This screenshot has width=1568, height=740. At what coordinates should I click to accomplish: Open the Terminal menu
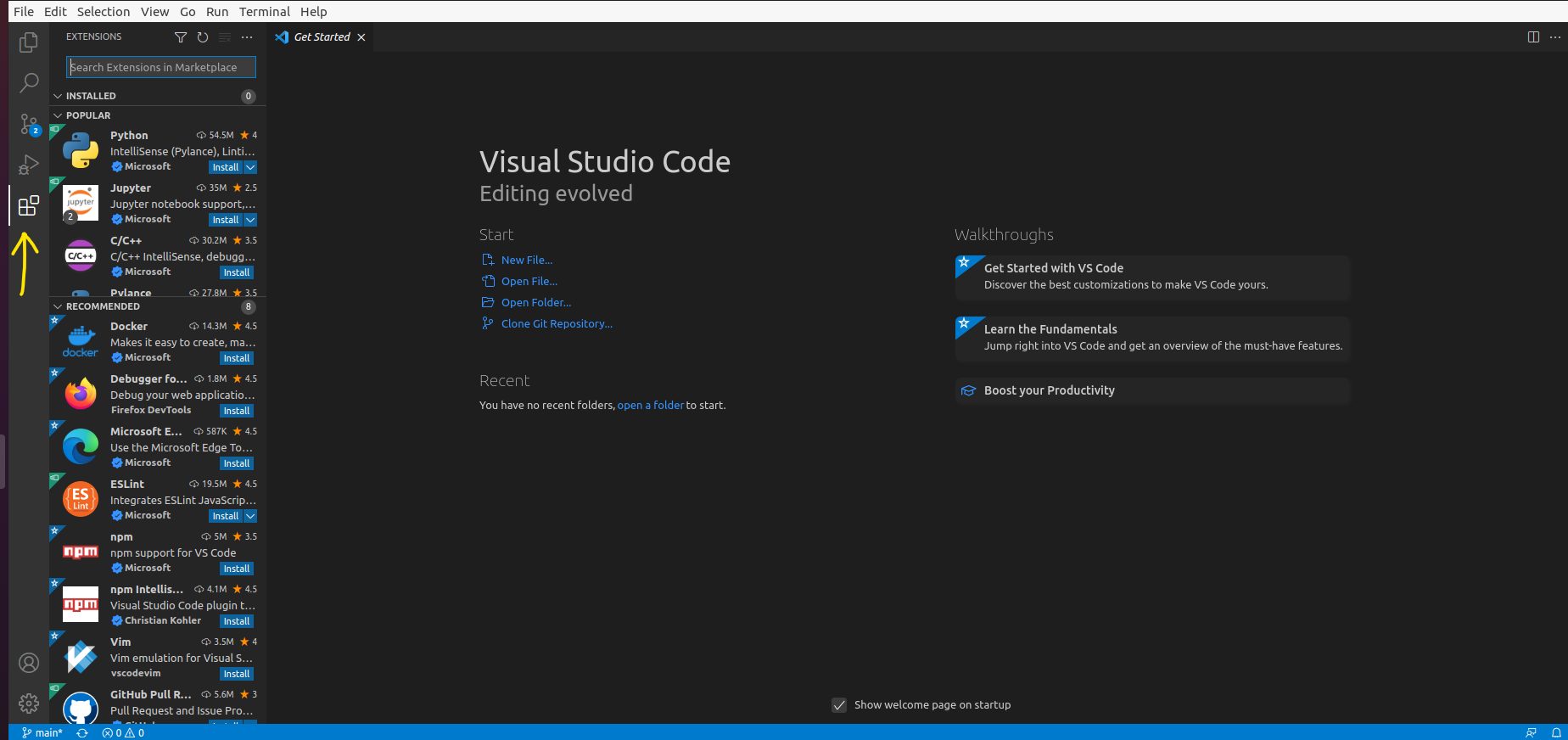tap(264, 11)
